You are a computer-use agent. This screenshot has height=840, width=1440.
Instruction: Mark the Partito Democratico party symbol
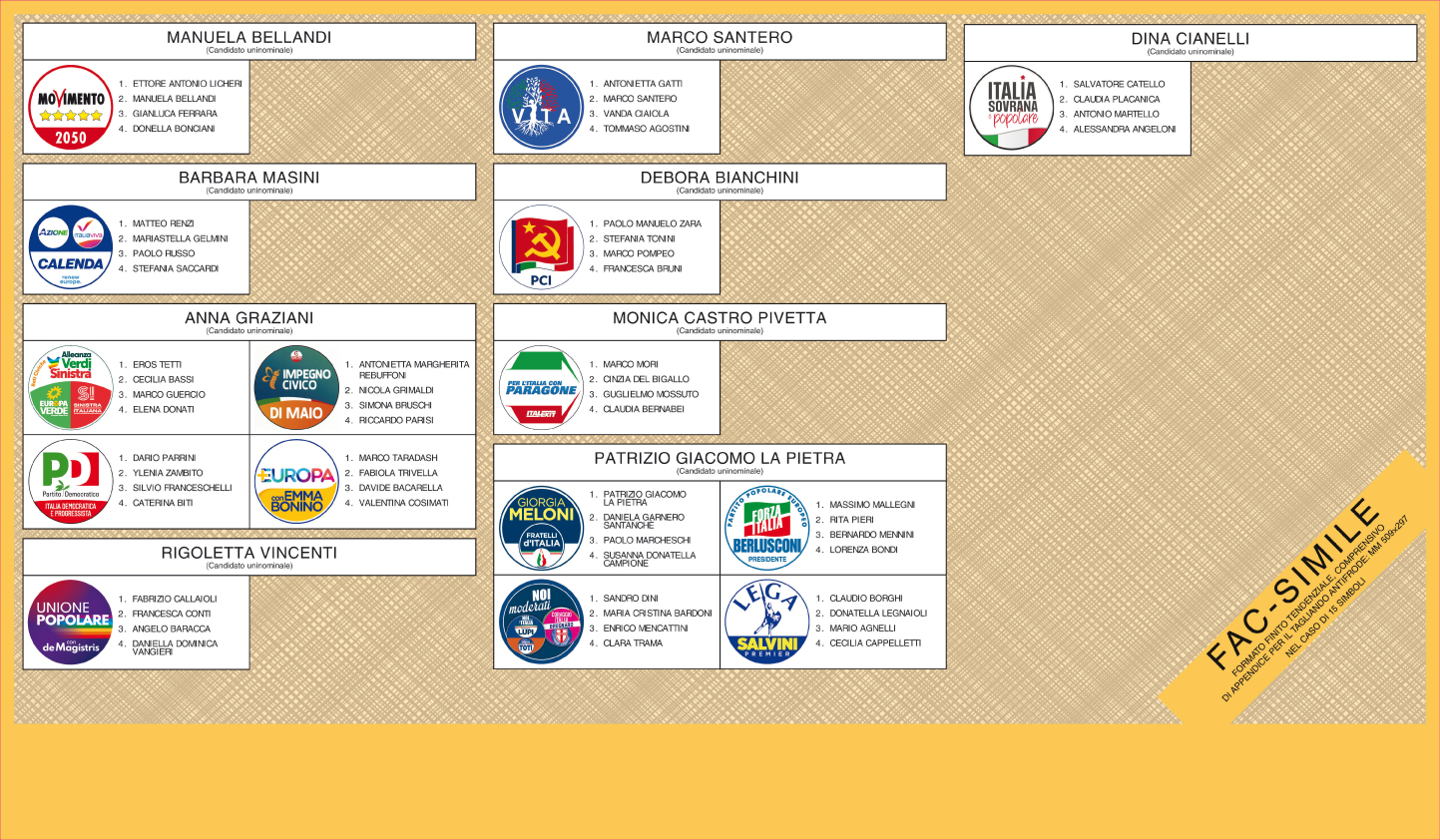70,482
